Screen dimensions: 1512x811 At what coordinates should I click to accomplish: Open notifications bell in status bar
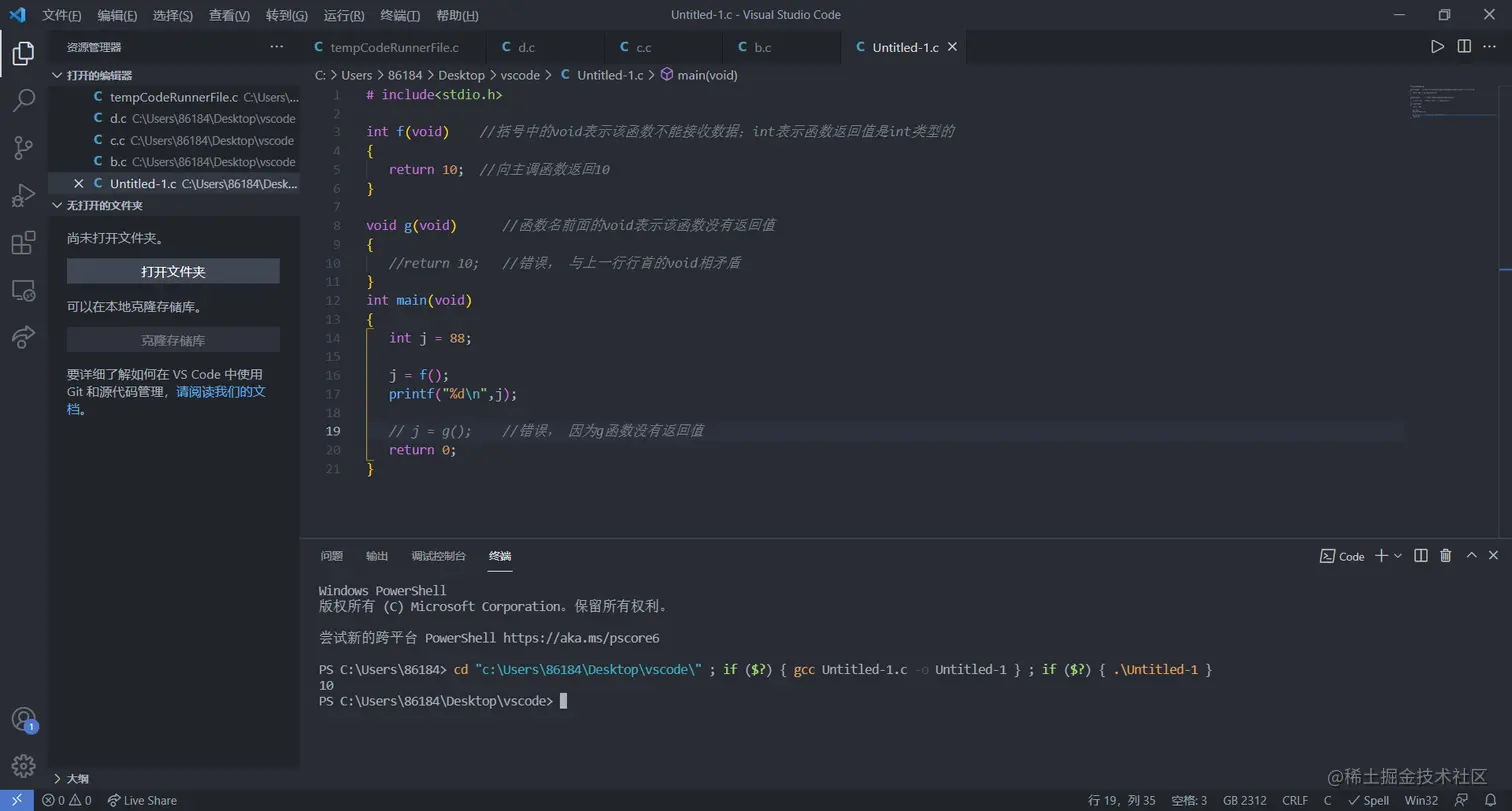[1490, 800]
